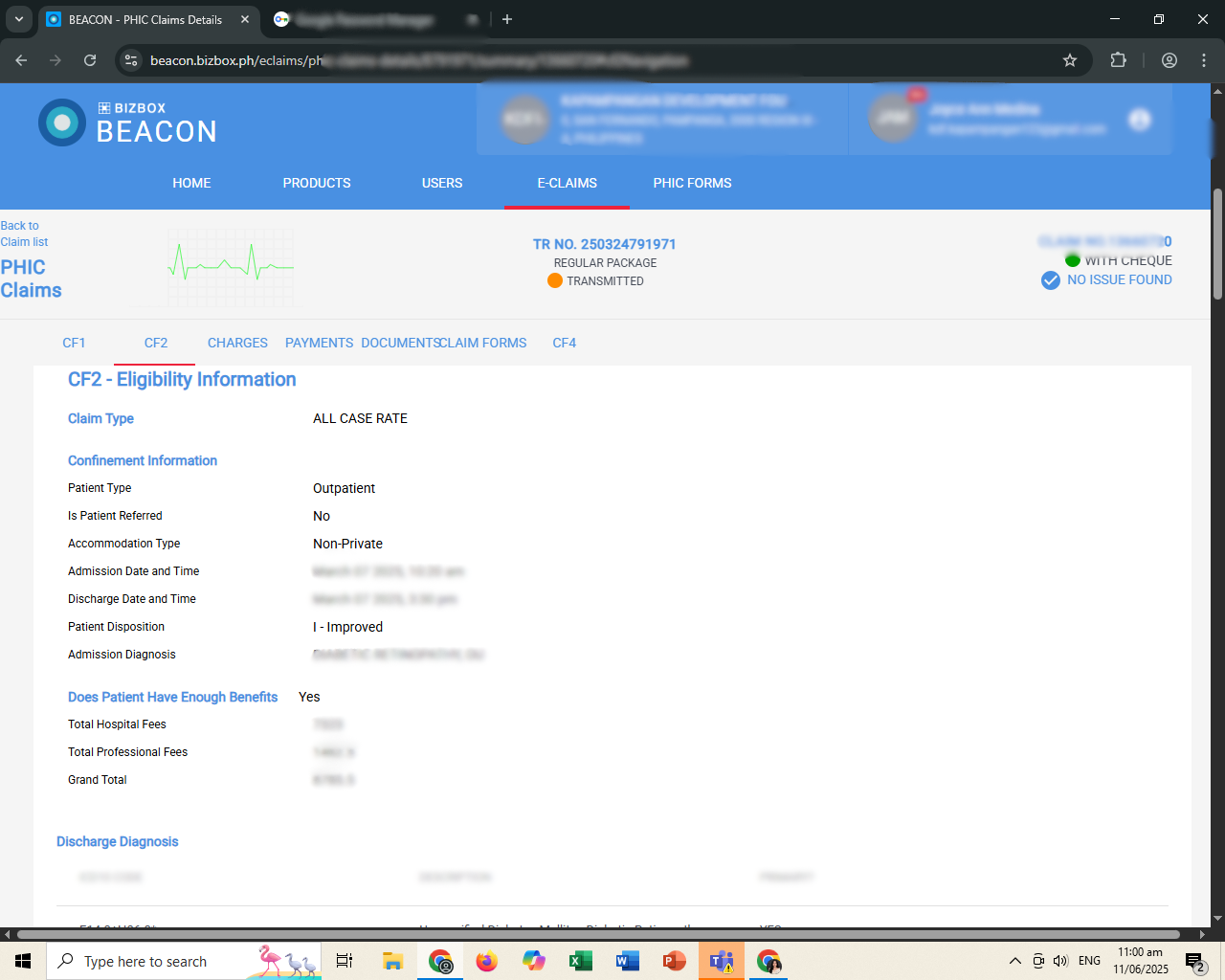Click the Bizbox Beacon logo

pos(128,122)
